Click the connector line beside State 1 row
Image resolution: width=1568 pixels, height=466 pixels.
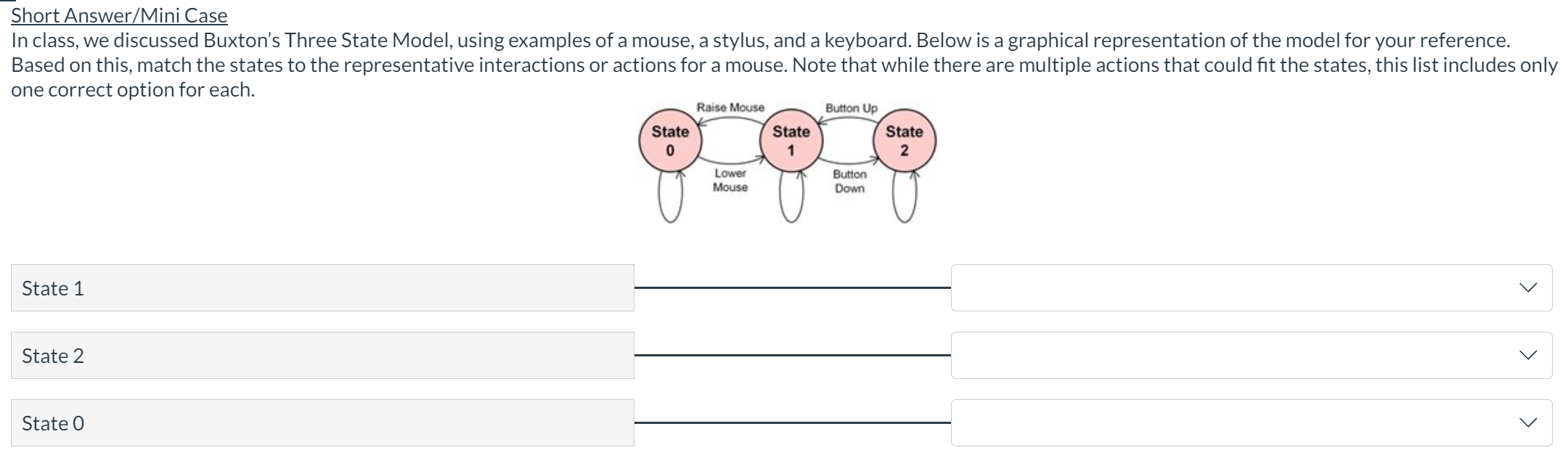coord(791,288)
